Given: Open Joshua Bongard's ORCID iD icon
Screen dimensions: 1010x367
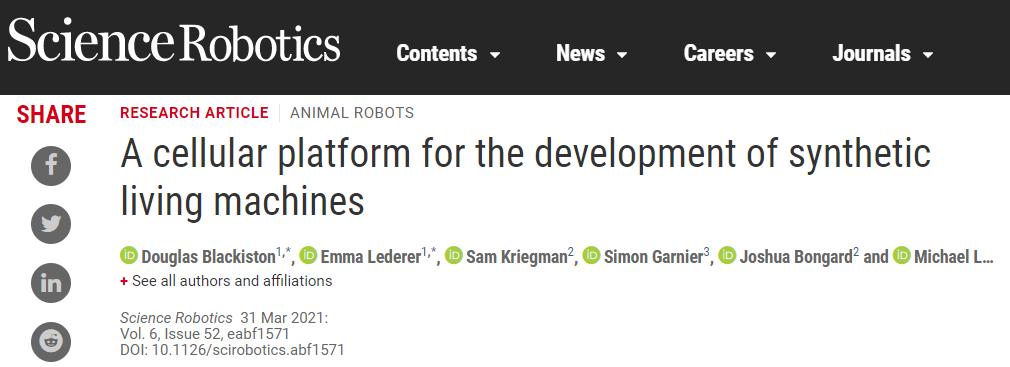Looking at the screenshot, I should click(x=727, y=256).
